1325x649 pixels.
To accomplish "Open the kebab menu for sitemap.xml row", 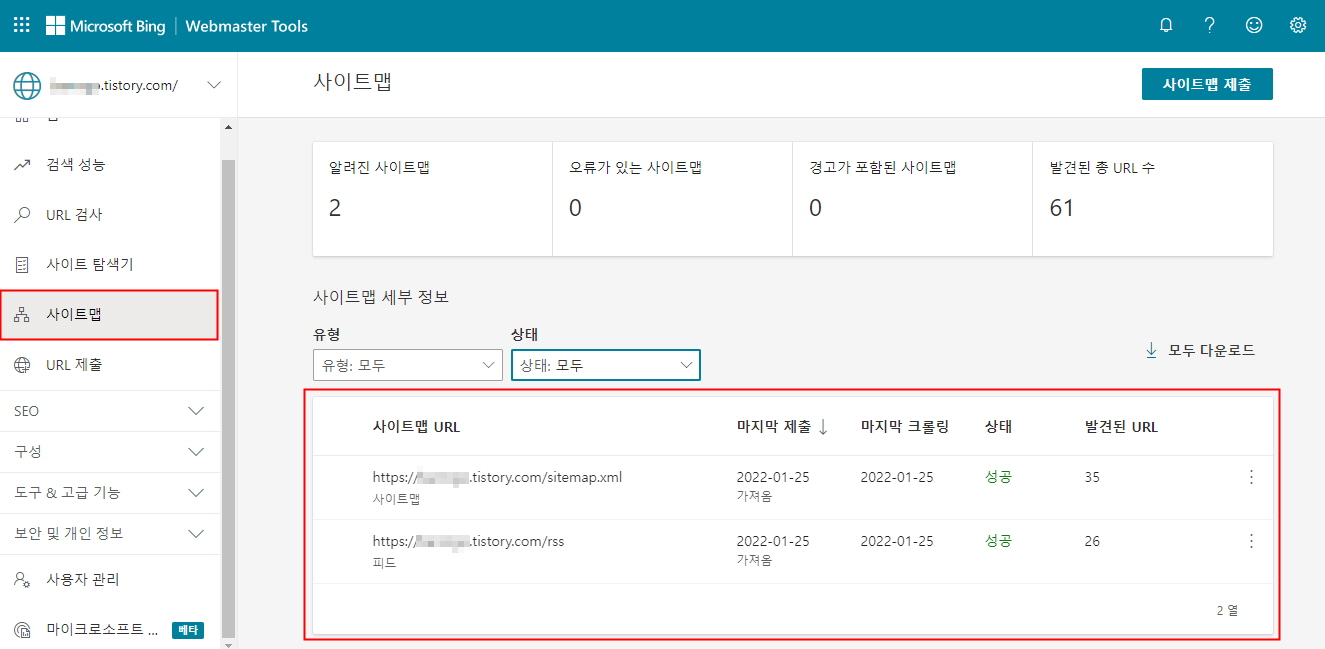I will pyautogui.click(x=1251, y=477).
